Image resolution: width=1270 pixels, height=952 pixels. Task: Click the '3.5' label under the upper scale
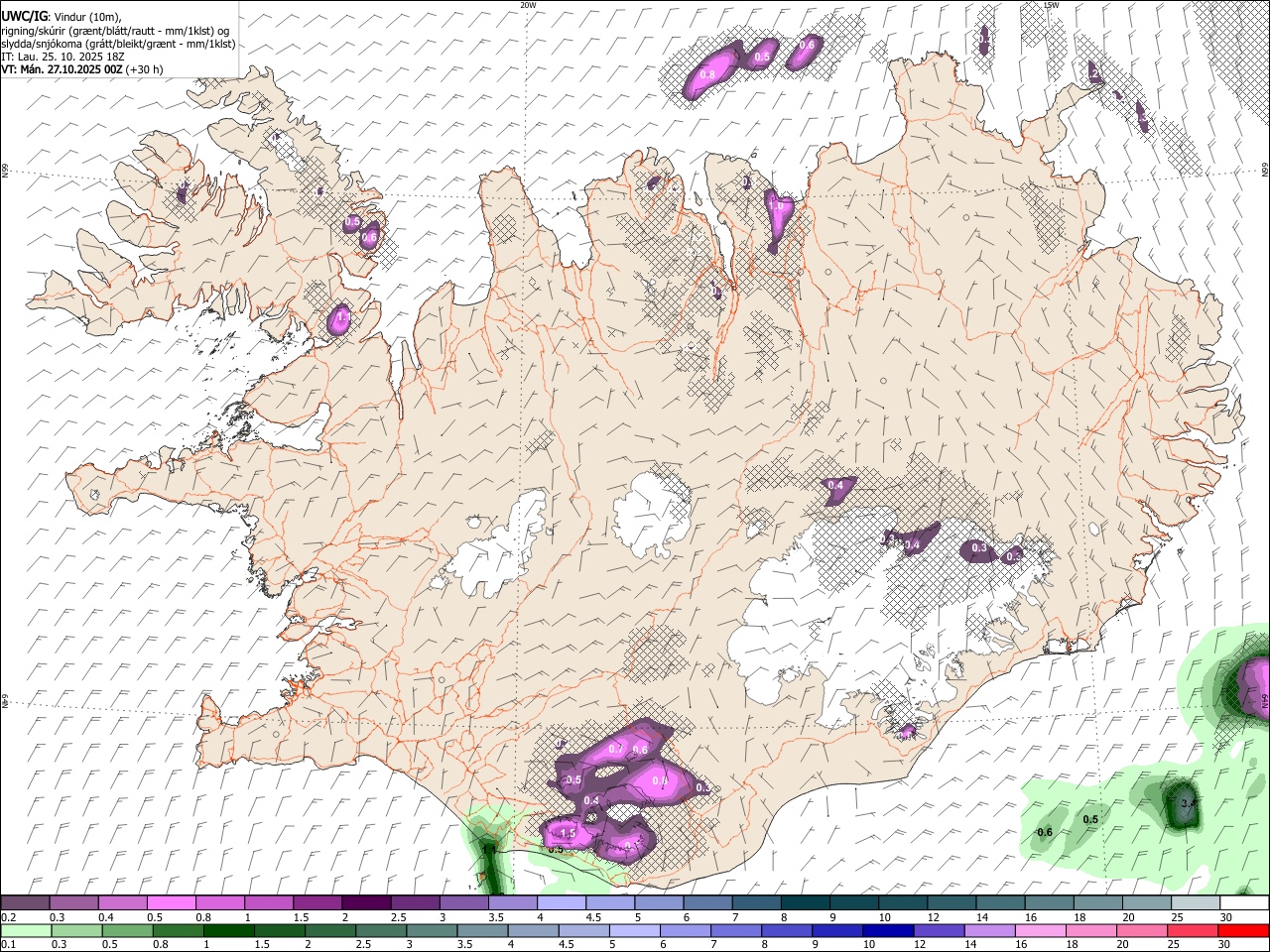(x=495, y=917)
